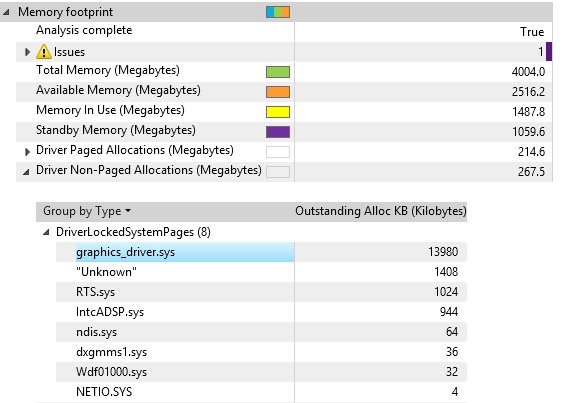Click the Analysis complete label
Image resolution: width=563 pixels, height=403 pixels.
(x=84, y=30)
